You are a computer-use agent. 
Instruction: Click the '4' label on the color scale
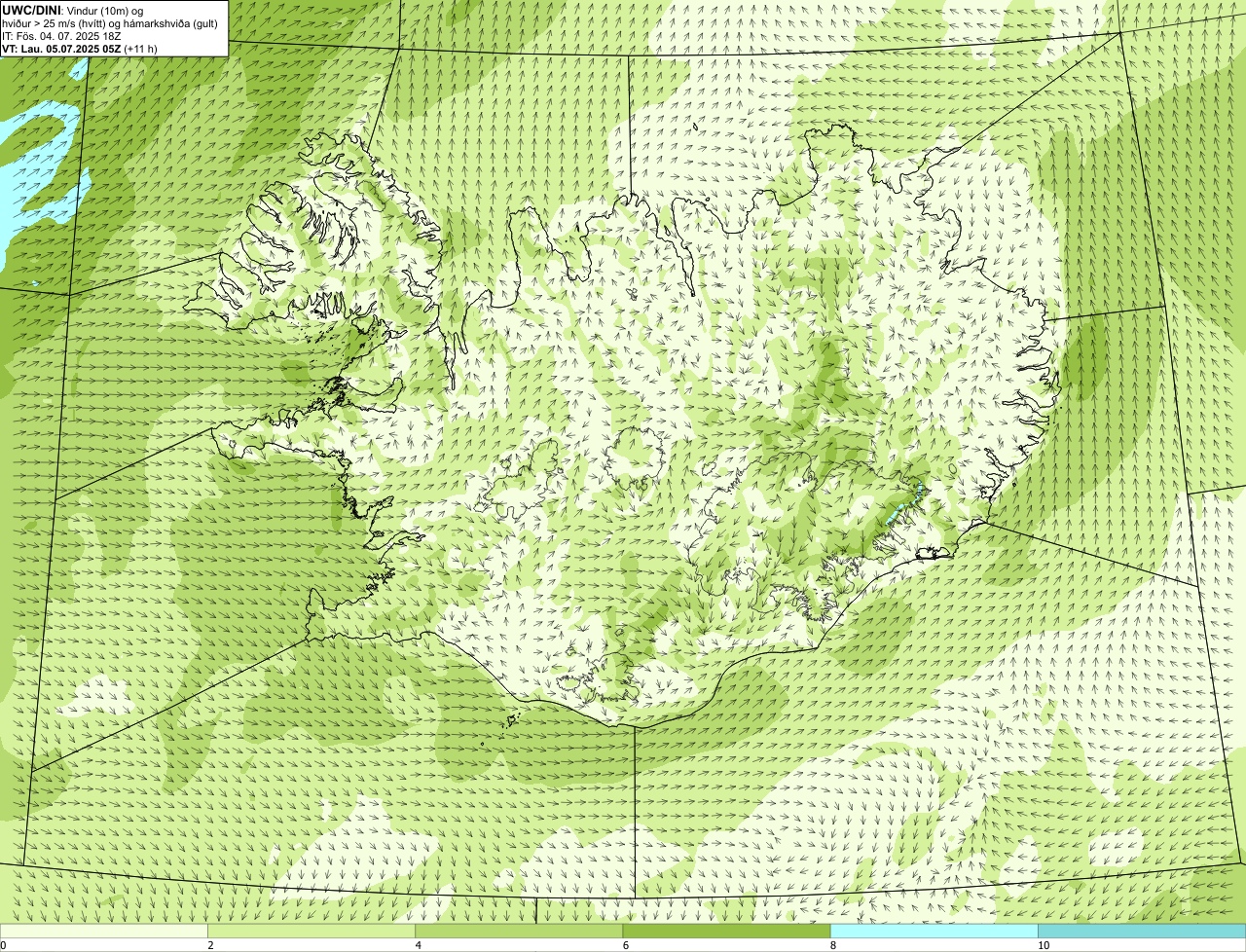[419, 945]
